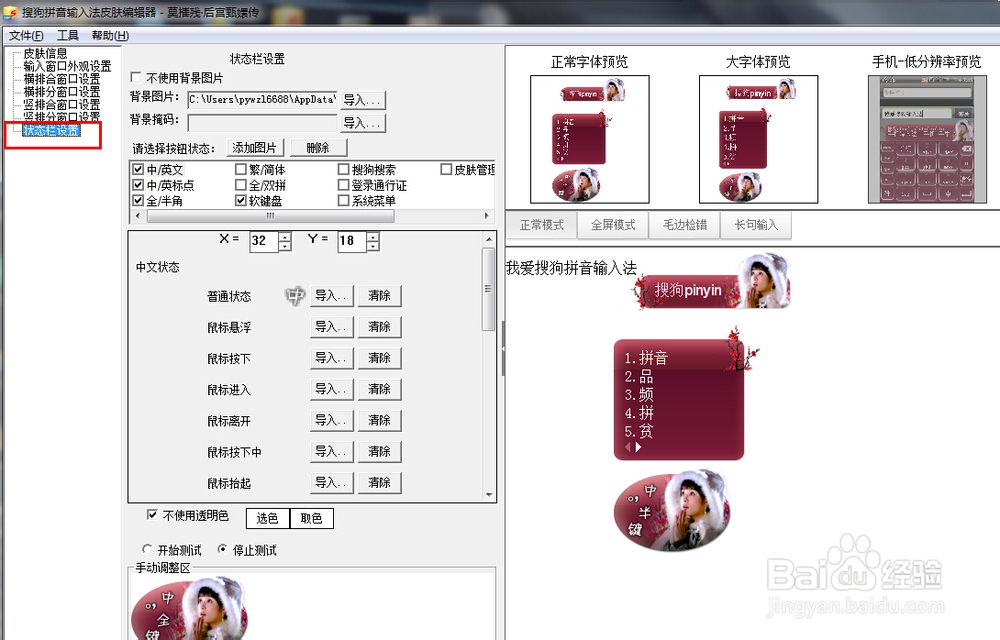Switch to the 毛边检错 tab

(x=685, y=225)
